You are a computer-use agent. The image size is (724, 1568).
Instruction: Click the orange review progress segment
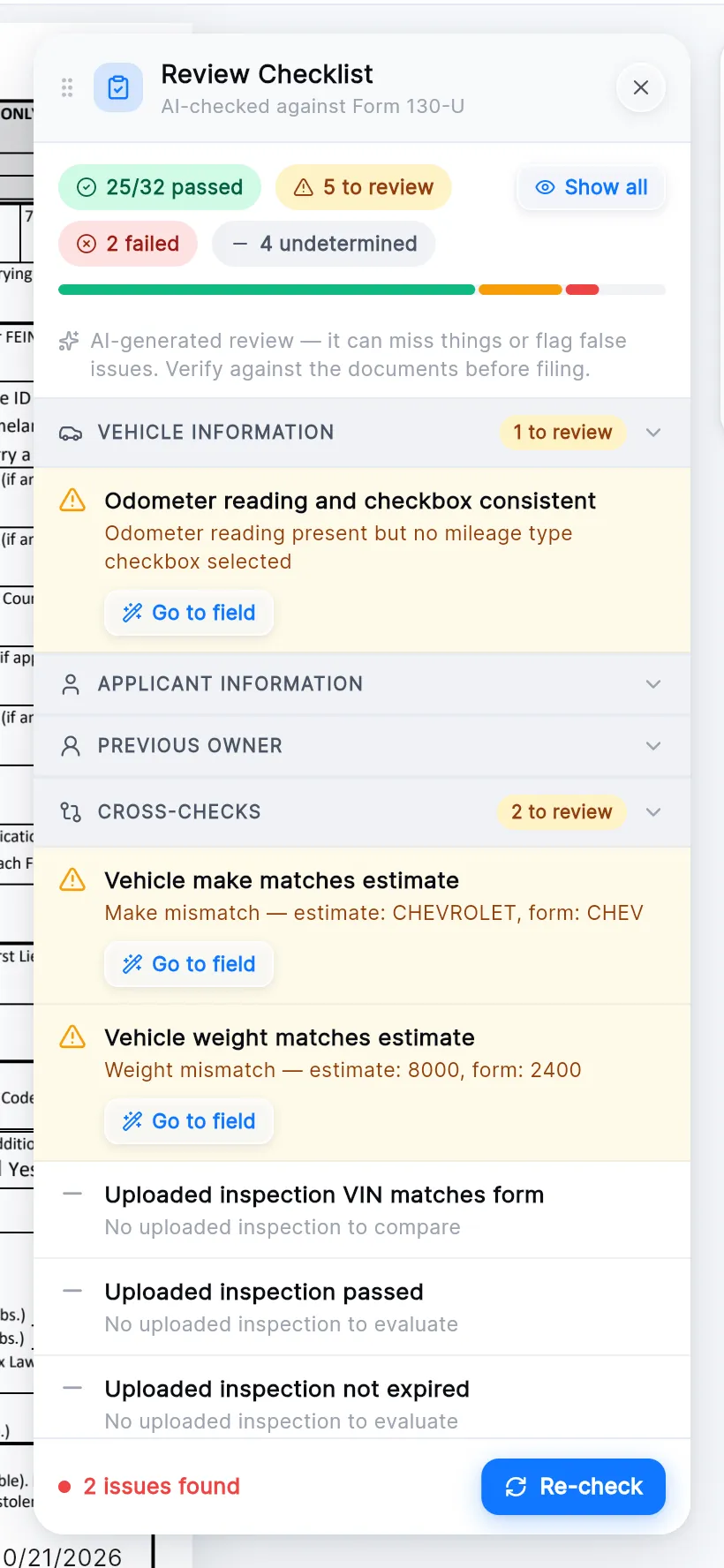[x=520, y=290]
